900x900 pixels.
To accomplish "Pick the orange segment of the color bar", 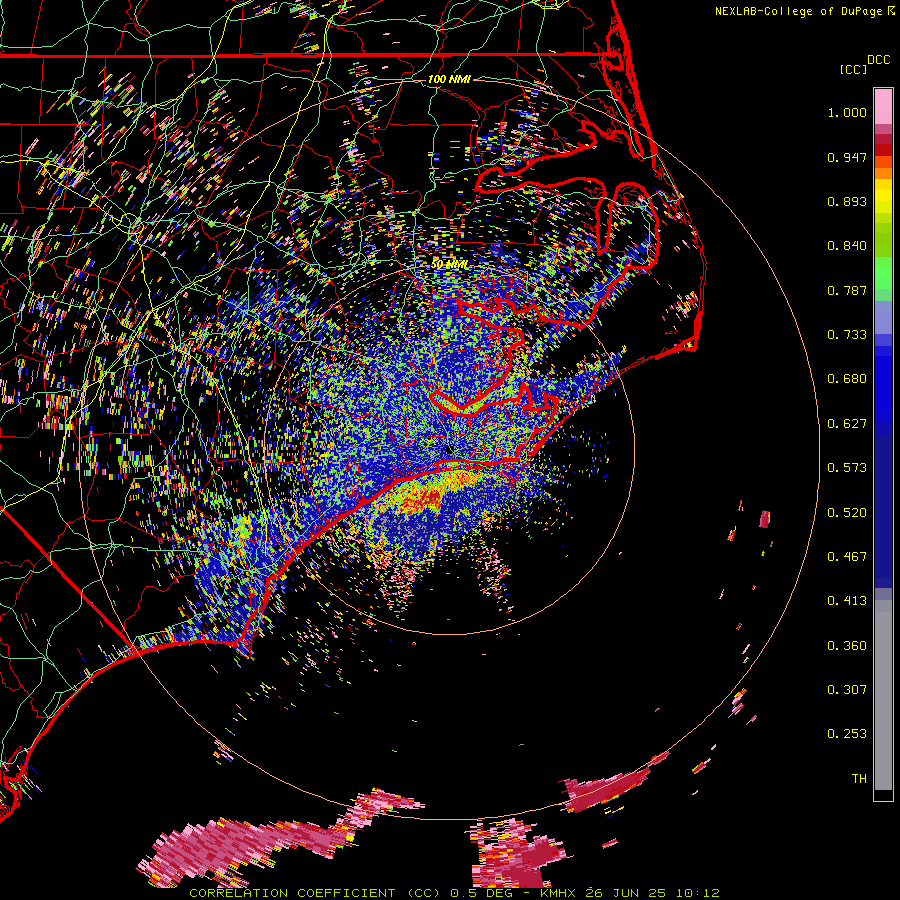I will (x=883, y=173).
